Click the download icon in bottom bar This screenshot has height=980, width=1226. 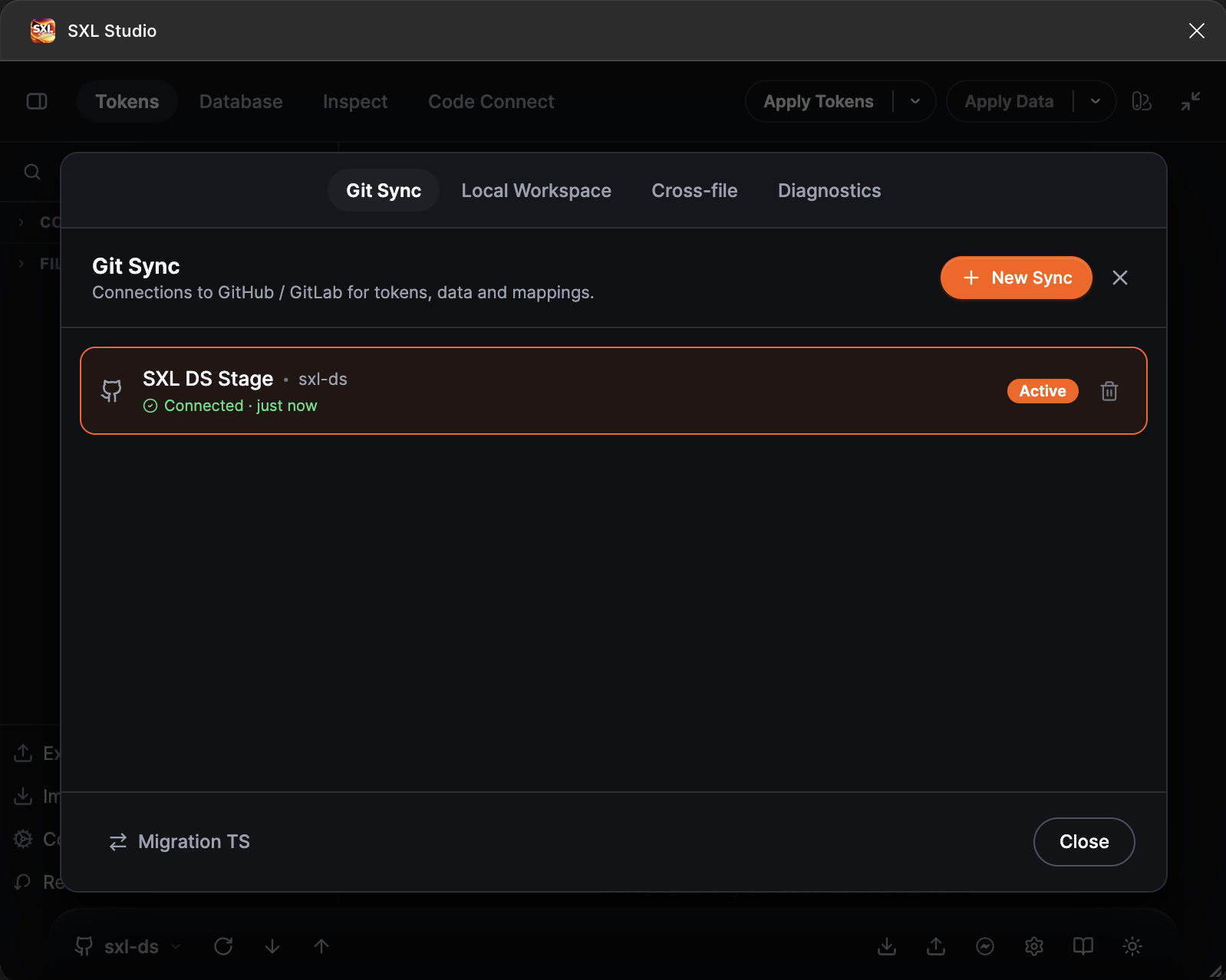click(887, 946)
